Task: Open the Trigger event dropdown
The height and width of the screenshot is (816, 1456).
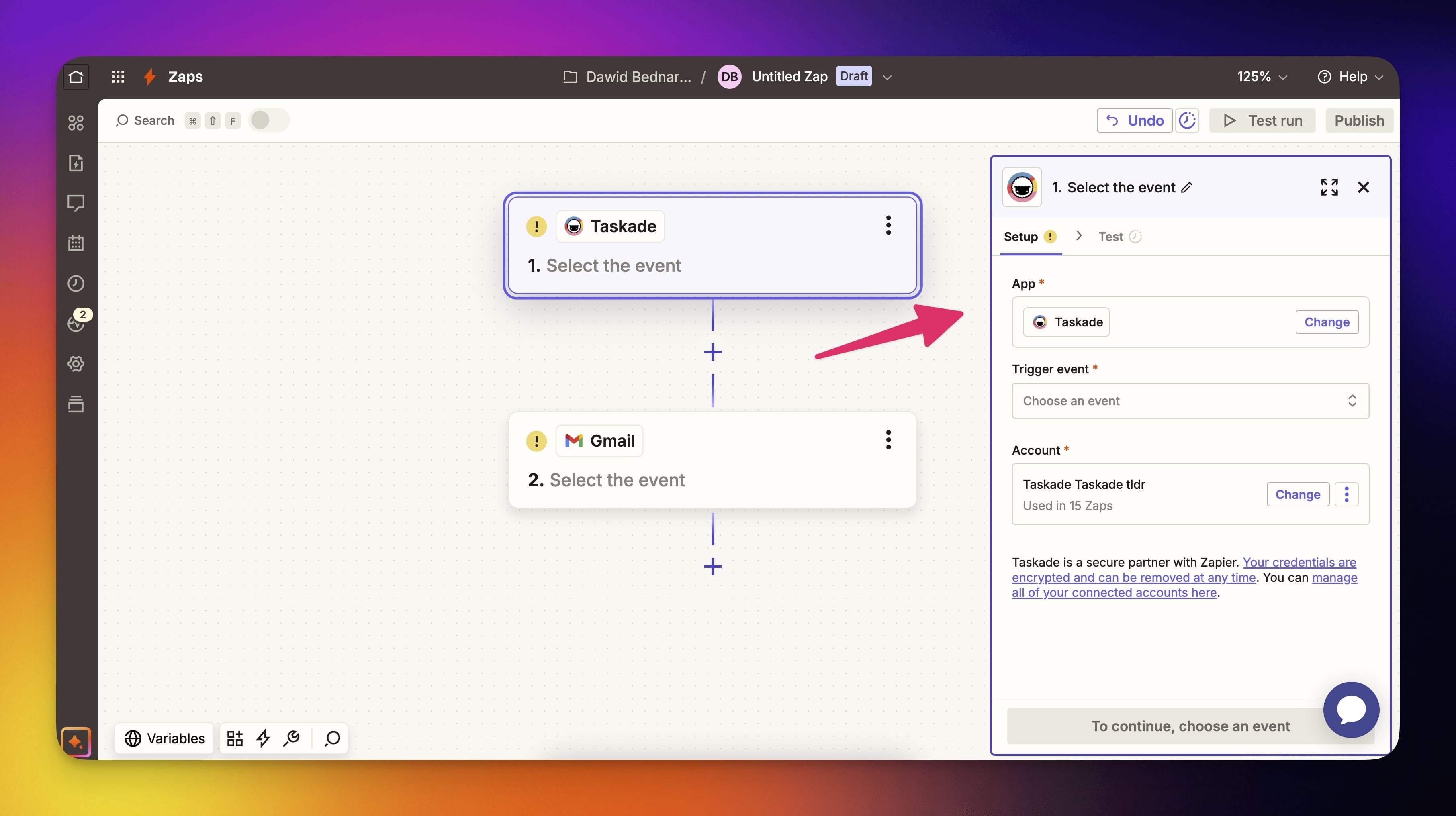Action: tap(1190, 401)
